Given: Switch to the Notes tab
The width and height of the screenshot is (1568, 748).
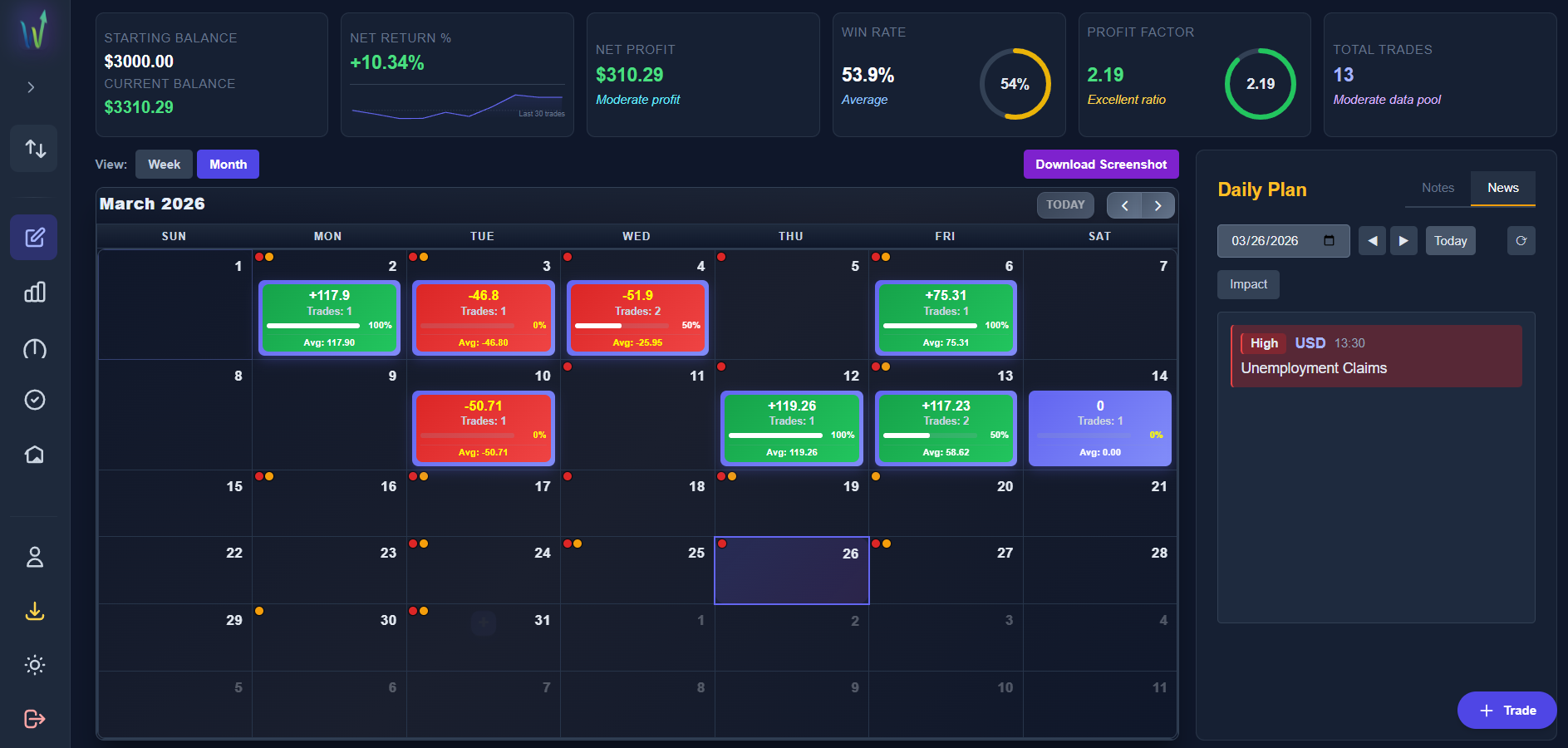Looking at the screenshot, I should (1436, 188).
